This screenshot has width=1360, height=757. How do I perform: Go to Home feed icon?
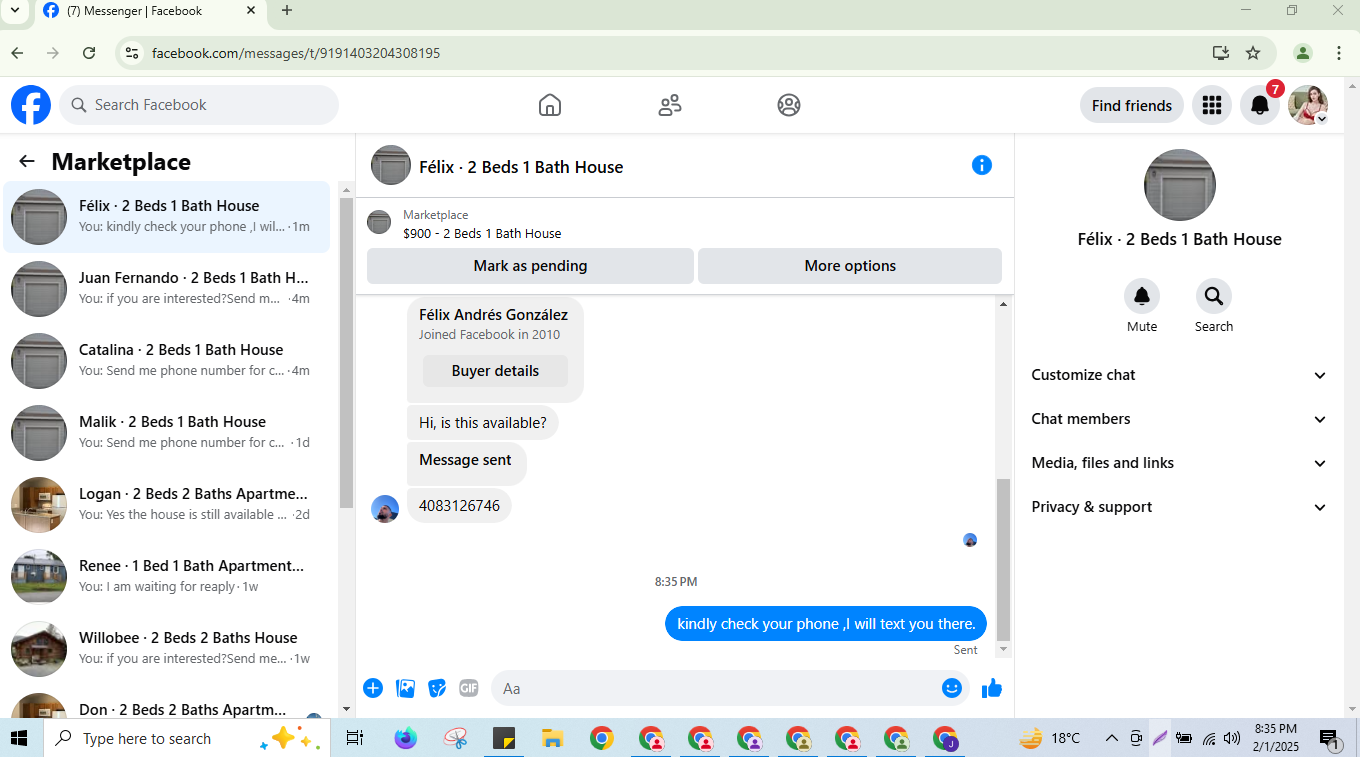(x=549, y=105)
